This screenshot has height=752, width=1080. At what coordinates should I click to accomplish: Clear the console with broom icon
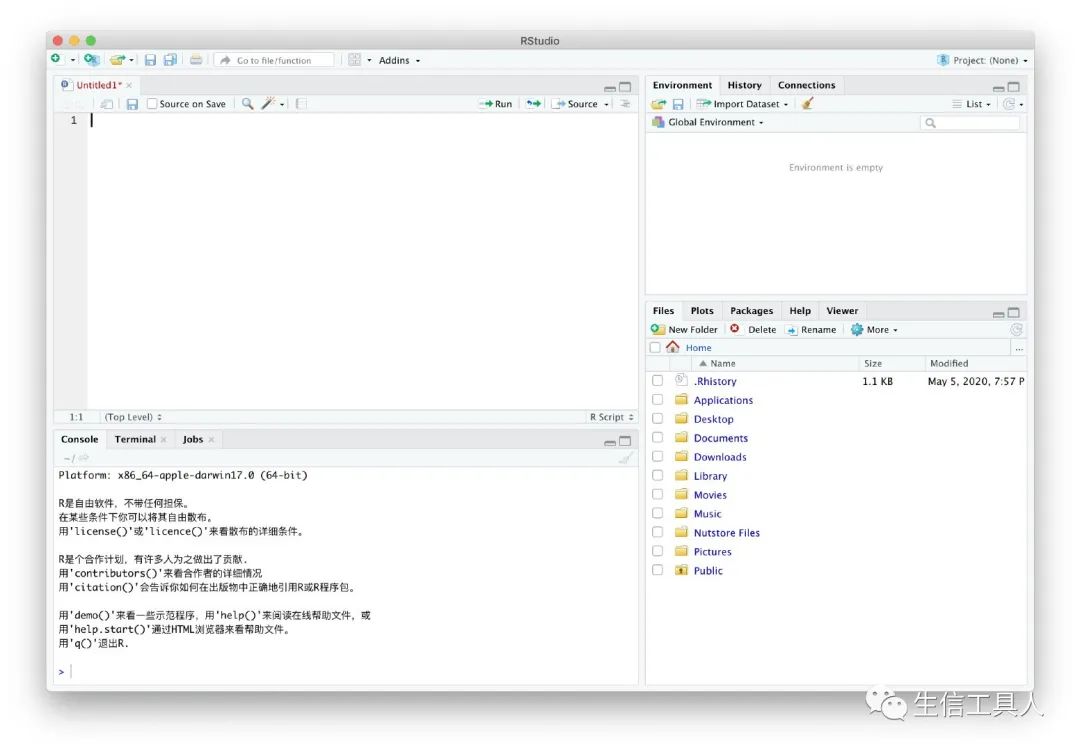tap(626, 458)
